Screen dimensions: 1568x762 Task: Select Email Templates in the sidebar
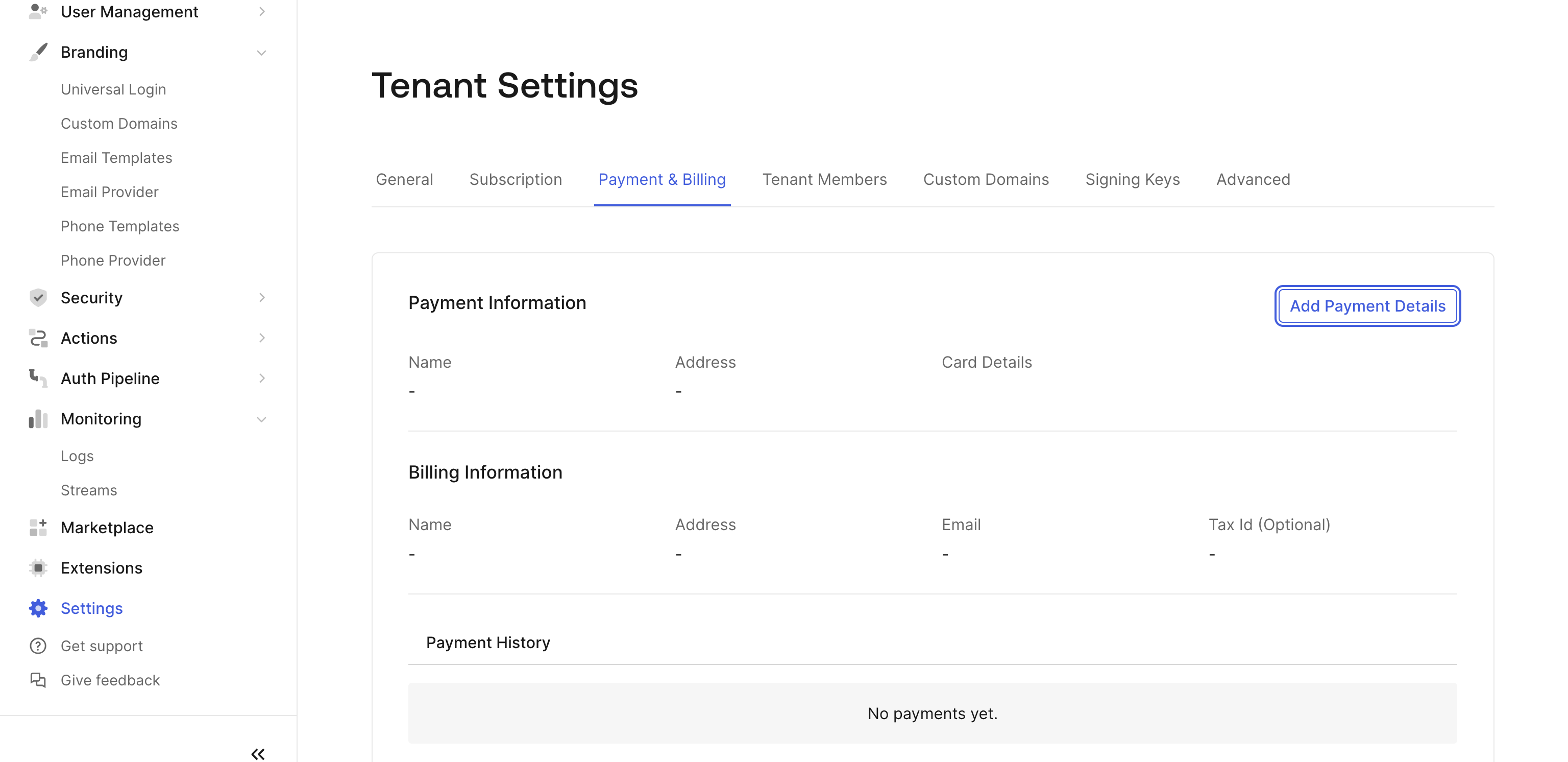[116, 157]
